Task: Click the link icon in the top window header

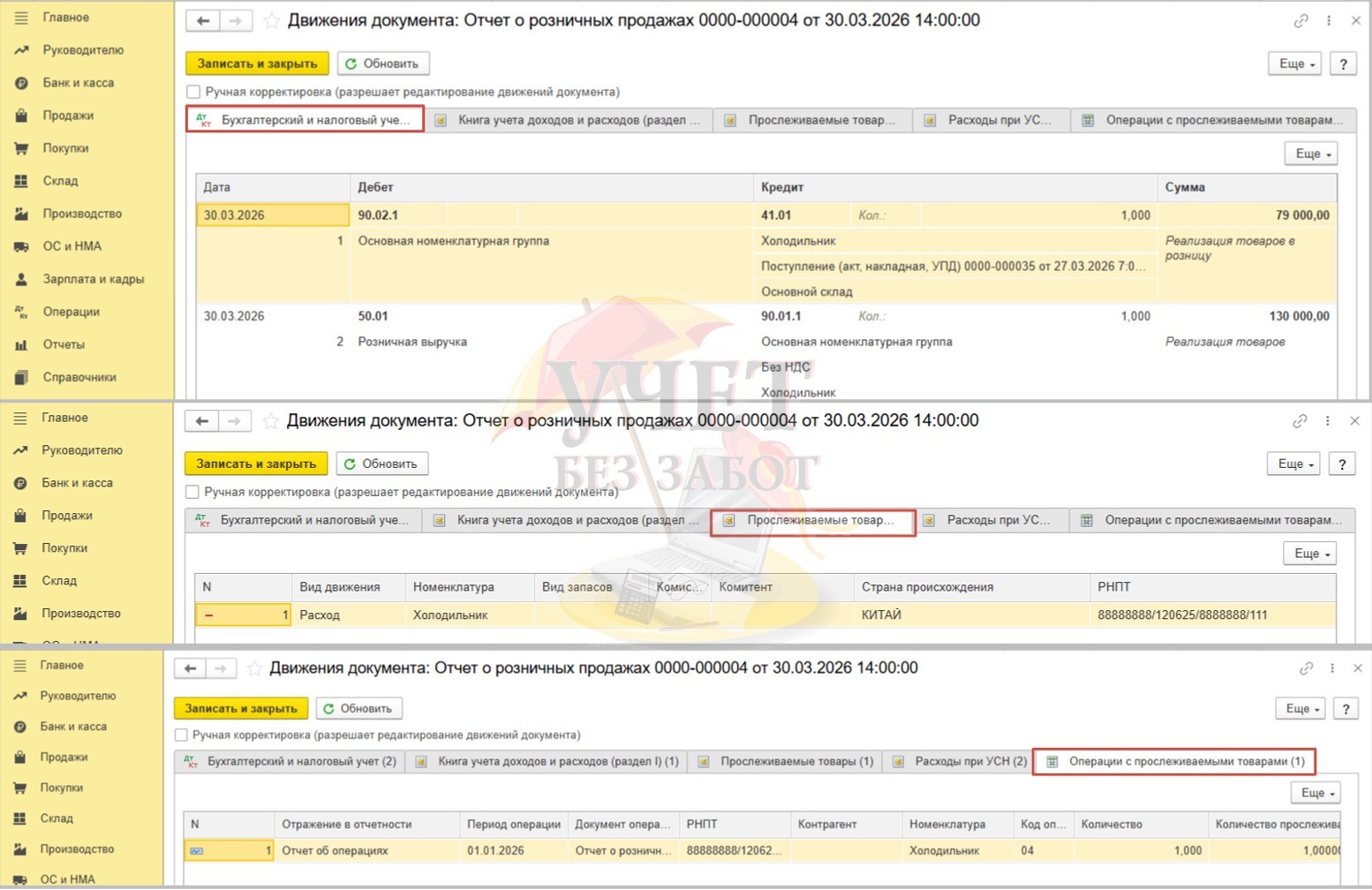Action: 1300,20
